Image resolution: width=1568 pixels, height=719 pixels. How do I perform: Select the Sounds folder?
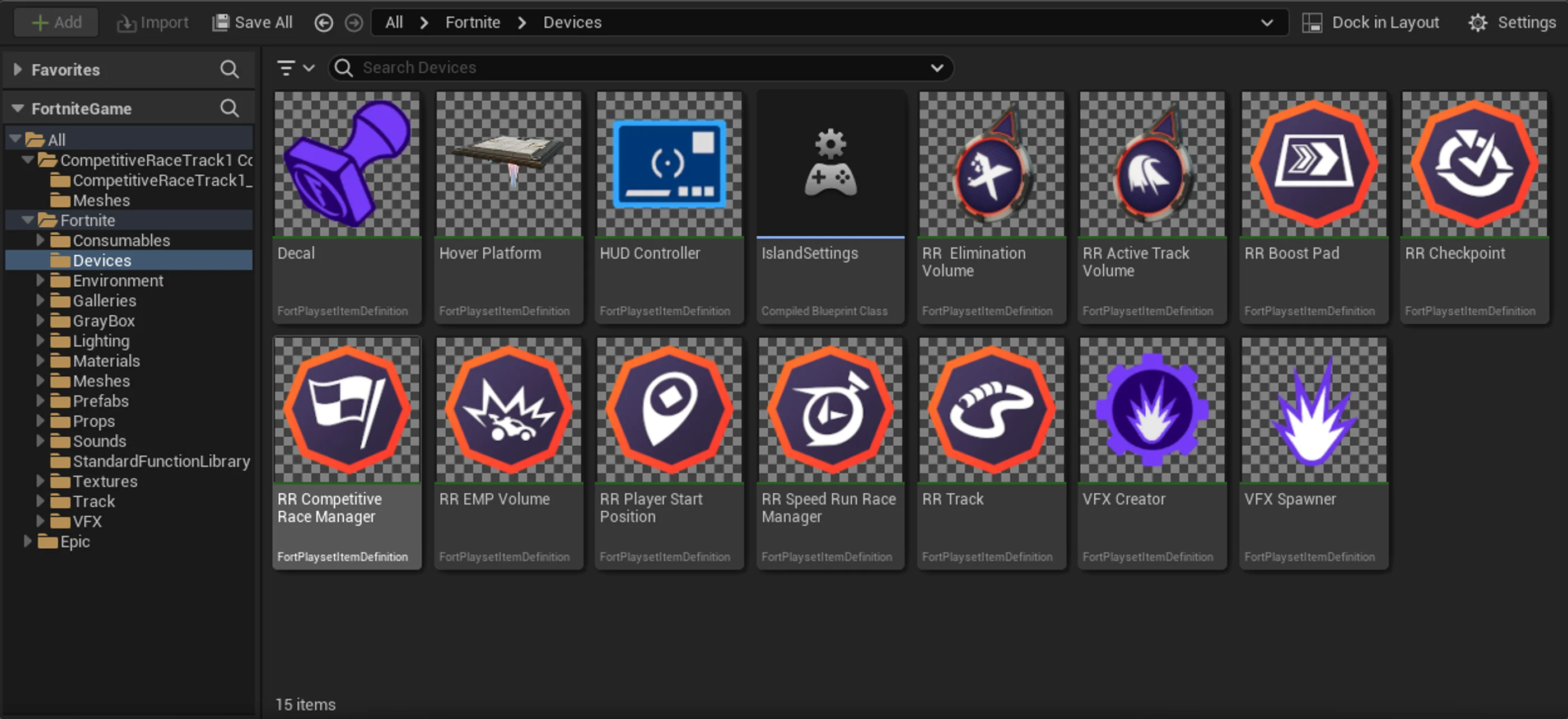(88, 441)
